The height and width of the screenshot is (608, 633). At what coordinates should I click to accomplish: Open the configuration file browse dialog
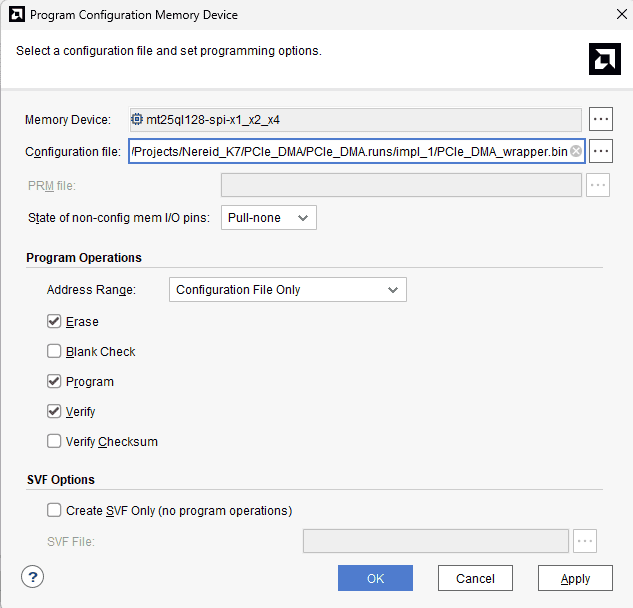coord(600,151)
